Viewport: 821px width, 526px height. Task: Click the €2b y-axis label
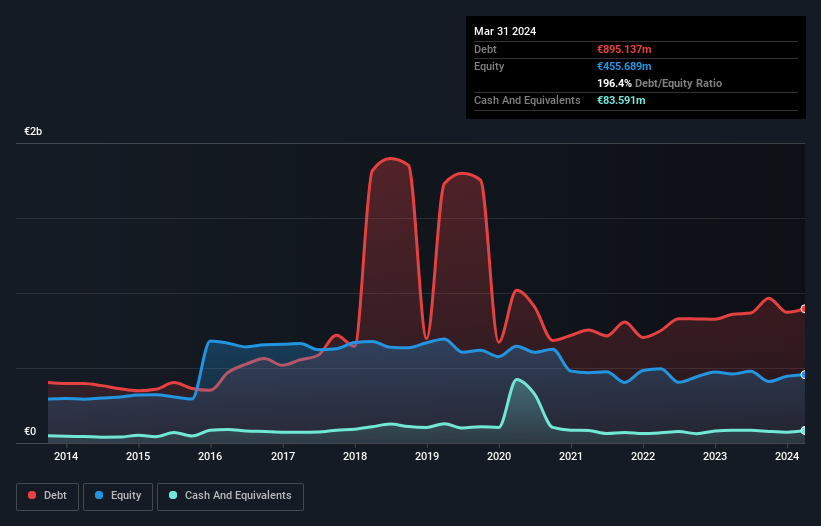(x=33, y=131)
